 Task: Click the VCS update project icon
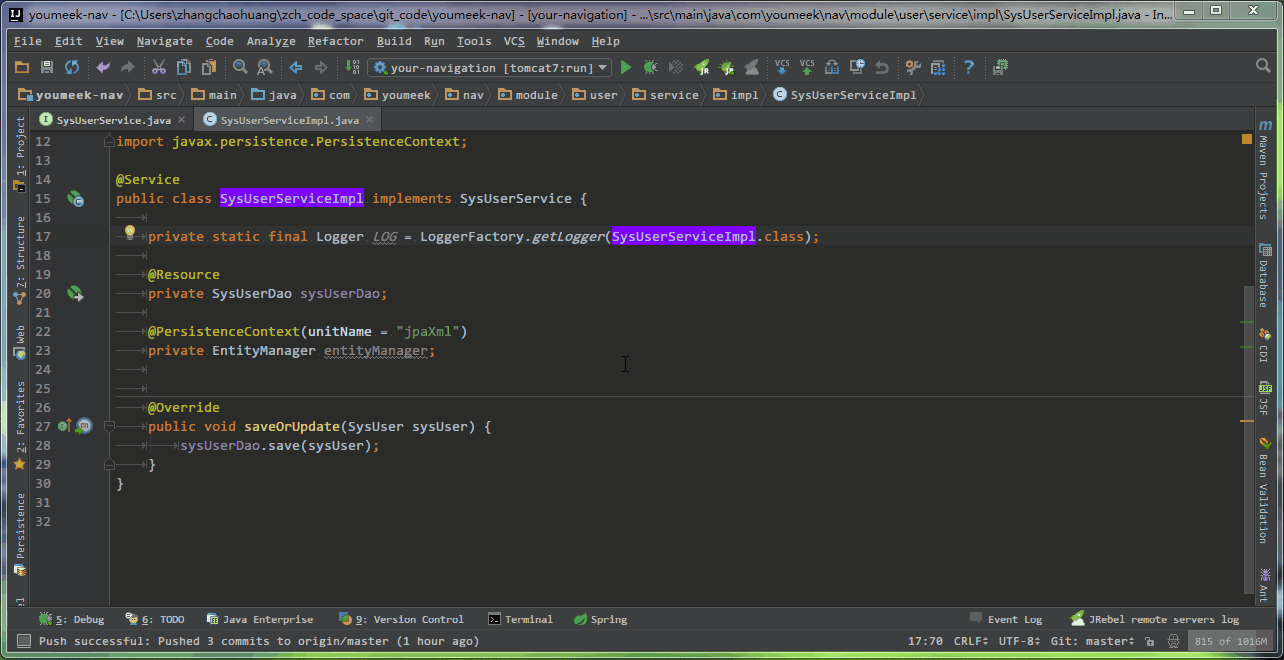[782, 67]
